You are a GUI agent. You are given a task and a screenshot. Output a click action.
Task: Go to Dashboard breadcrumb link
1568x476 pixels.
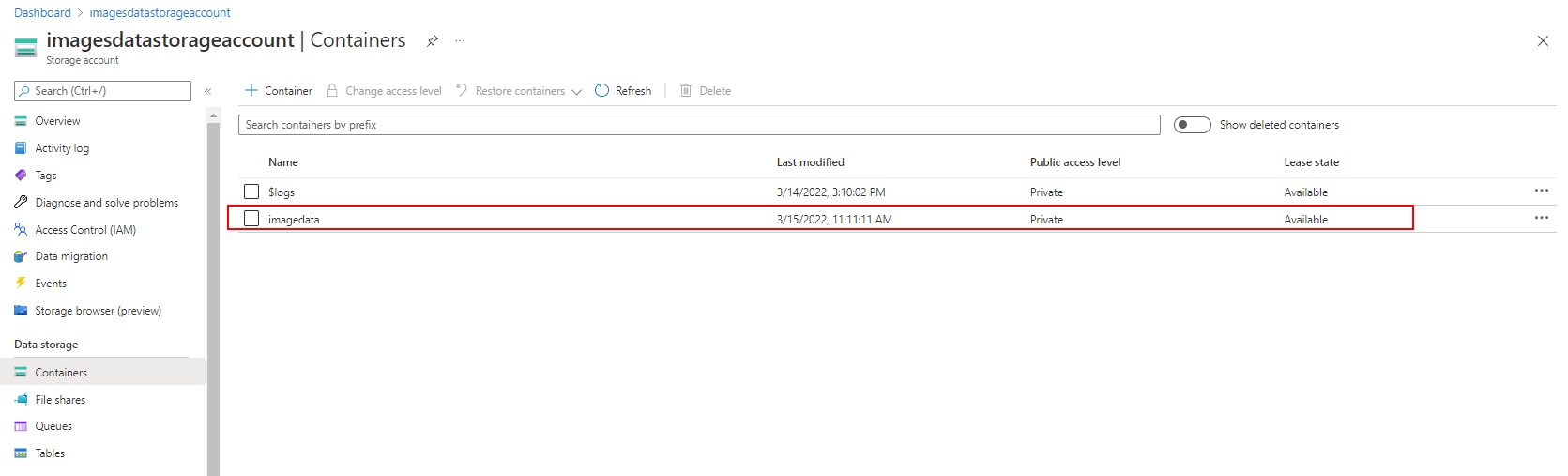click(x=42, y=13)
